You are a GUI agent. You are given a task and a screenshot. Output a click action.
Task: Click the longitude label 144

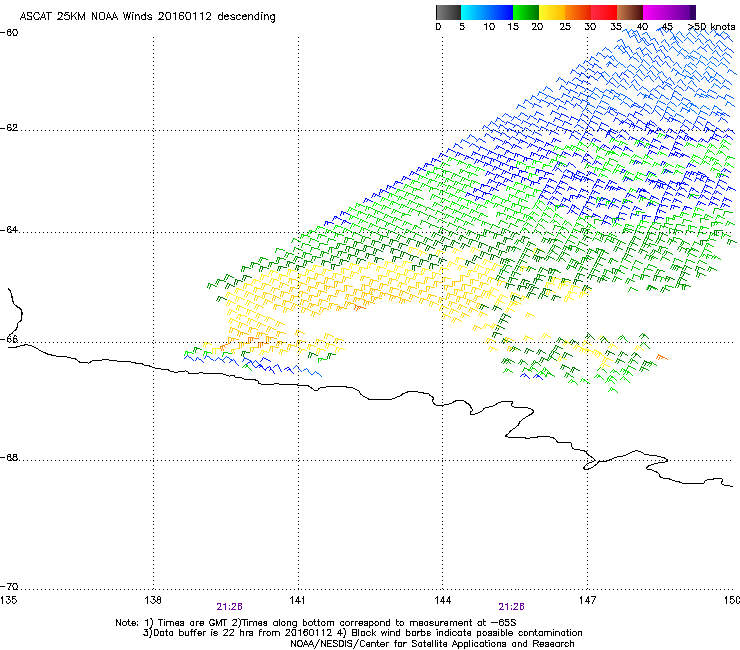(x=443, y=600)
